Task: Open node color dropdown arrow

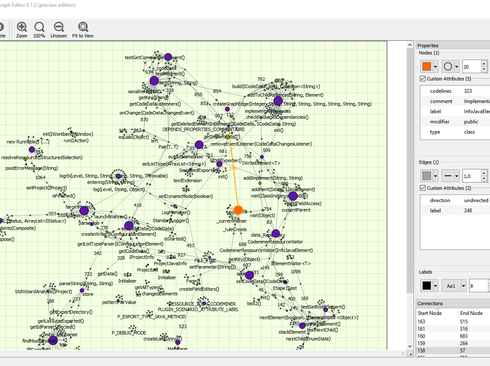Action: point(435,67)
